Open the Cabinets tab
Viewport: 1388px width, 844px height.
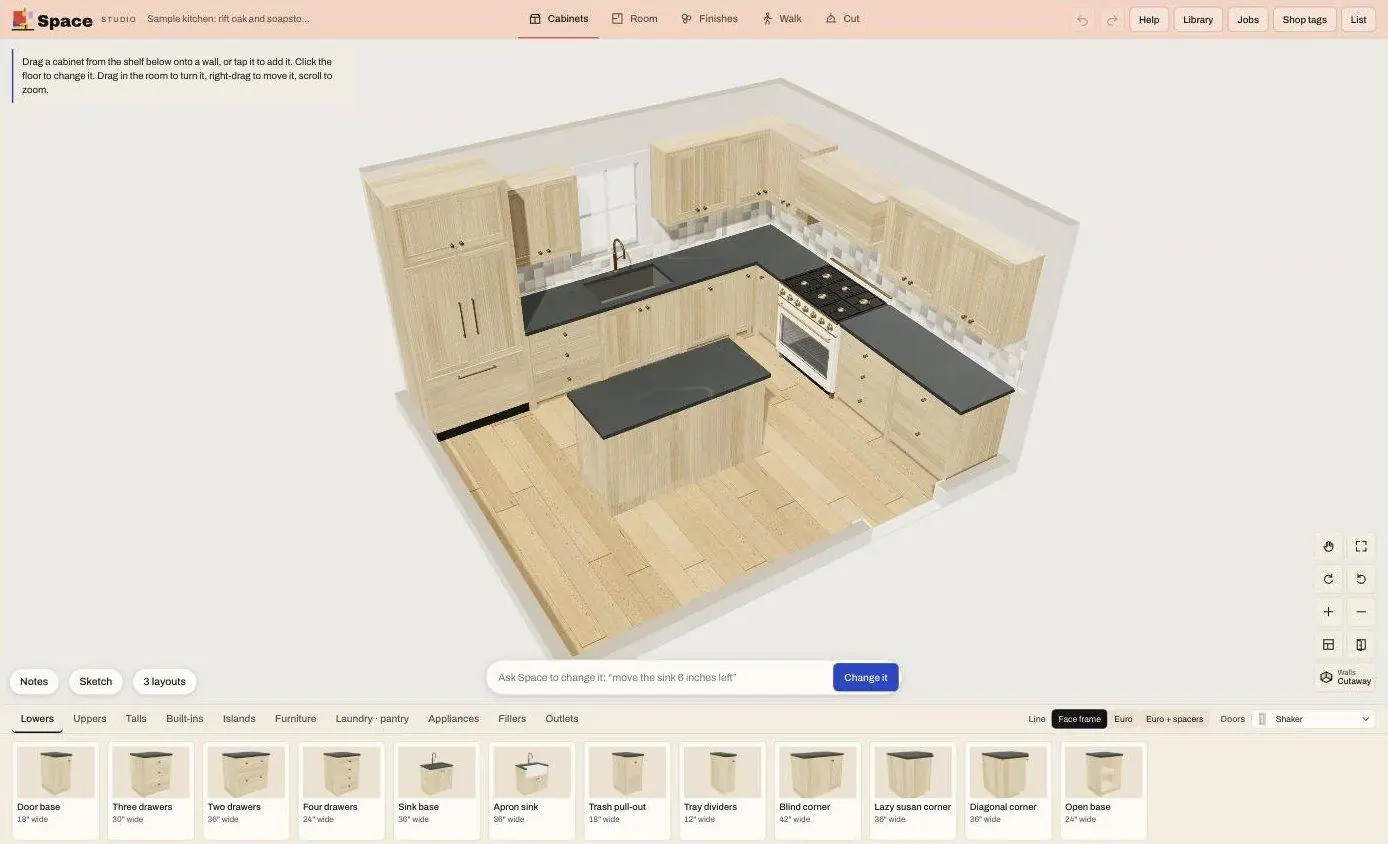[x=558, y=19]
